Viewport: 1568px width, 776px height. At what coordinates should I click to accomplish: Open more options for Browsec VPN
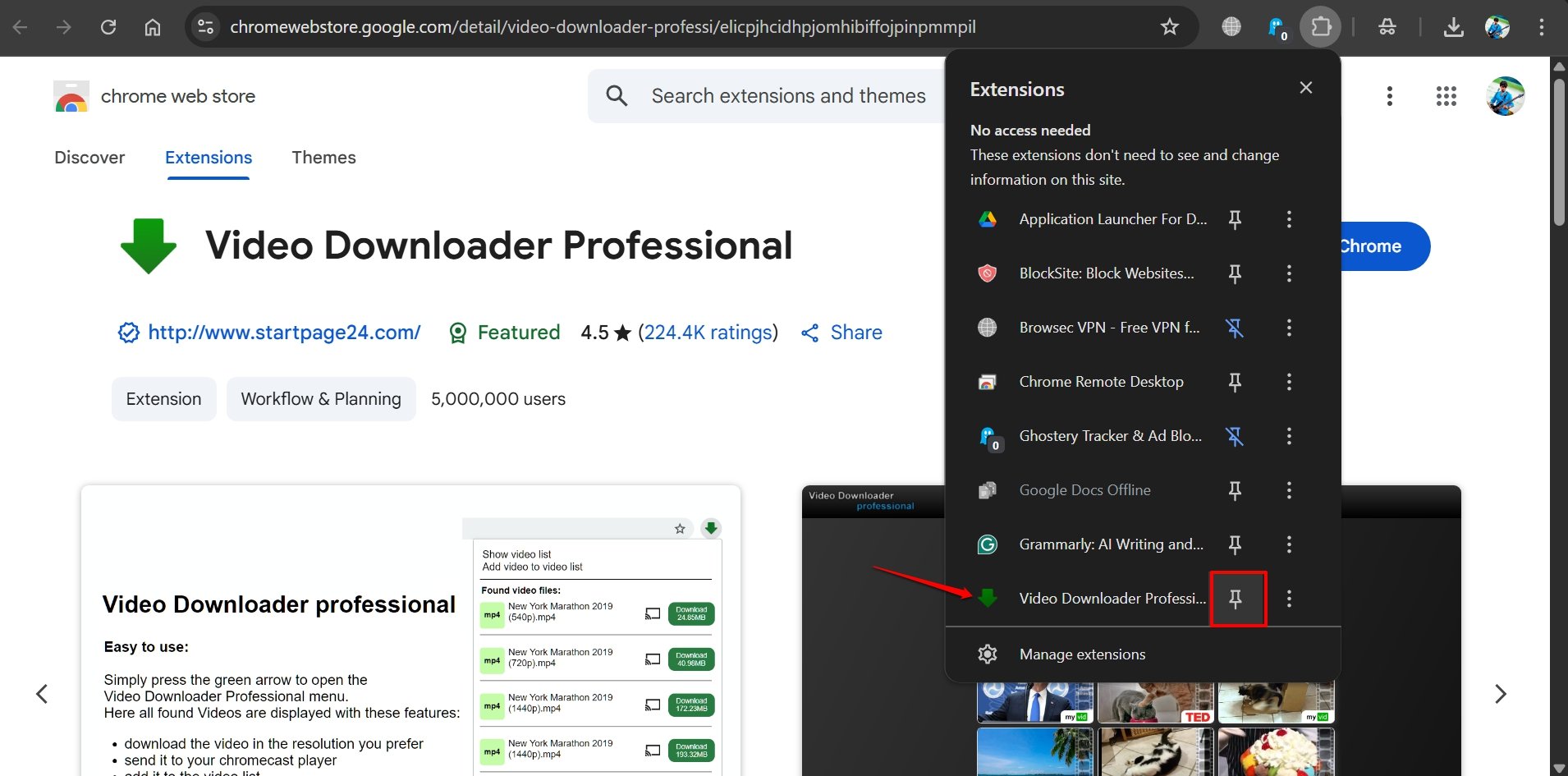(x=1289, y=328)
